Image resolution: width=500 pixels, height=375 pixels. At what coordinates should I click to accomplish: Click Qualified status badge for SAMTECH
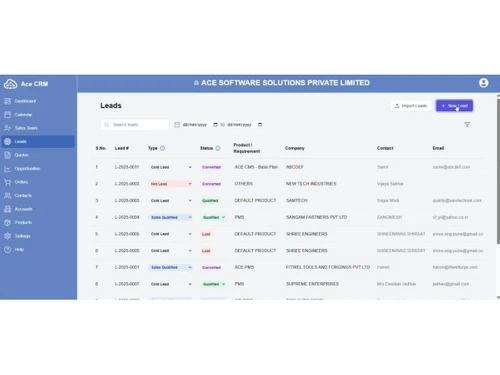click(210, 200)
